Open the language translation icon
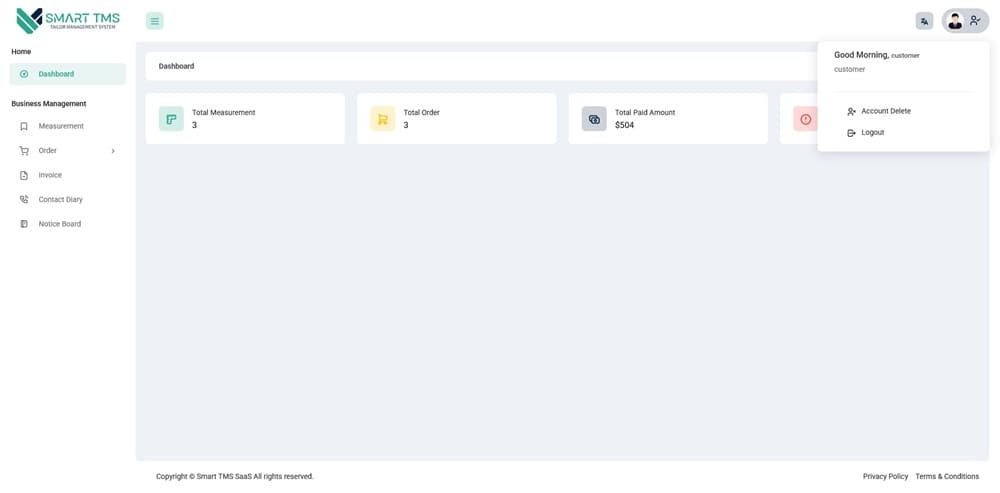The height and width of the screenshot is (493, 1000). pos(924,21)
